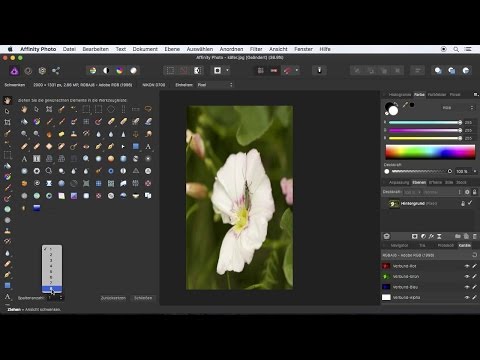Uncheck Hintergrund layer visibility checkmark
480x360 pixels.
click(470, 203)
